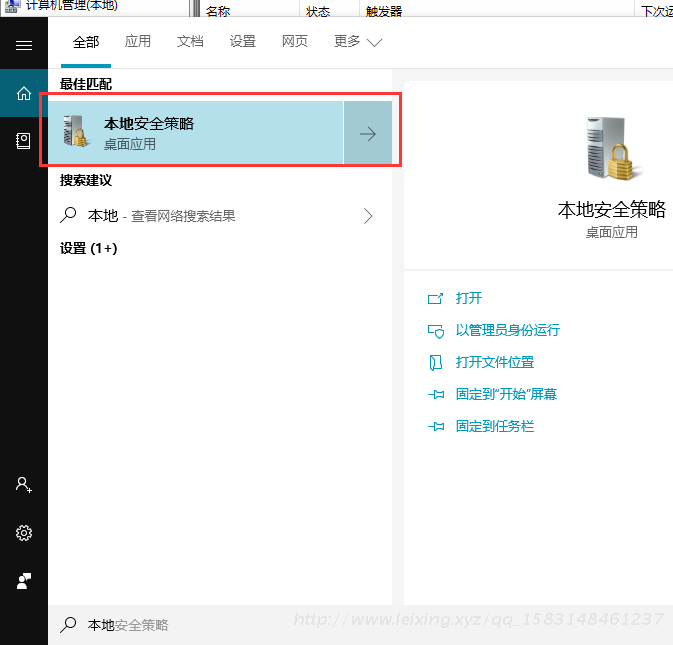Click the 打开 icon in the actions list
The height and width of the screenshot is (645, 673).
coord(435,298)
